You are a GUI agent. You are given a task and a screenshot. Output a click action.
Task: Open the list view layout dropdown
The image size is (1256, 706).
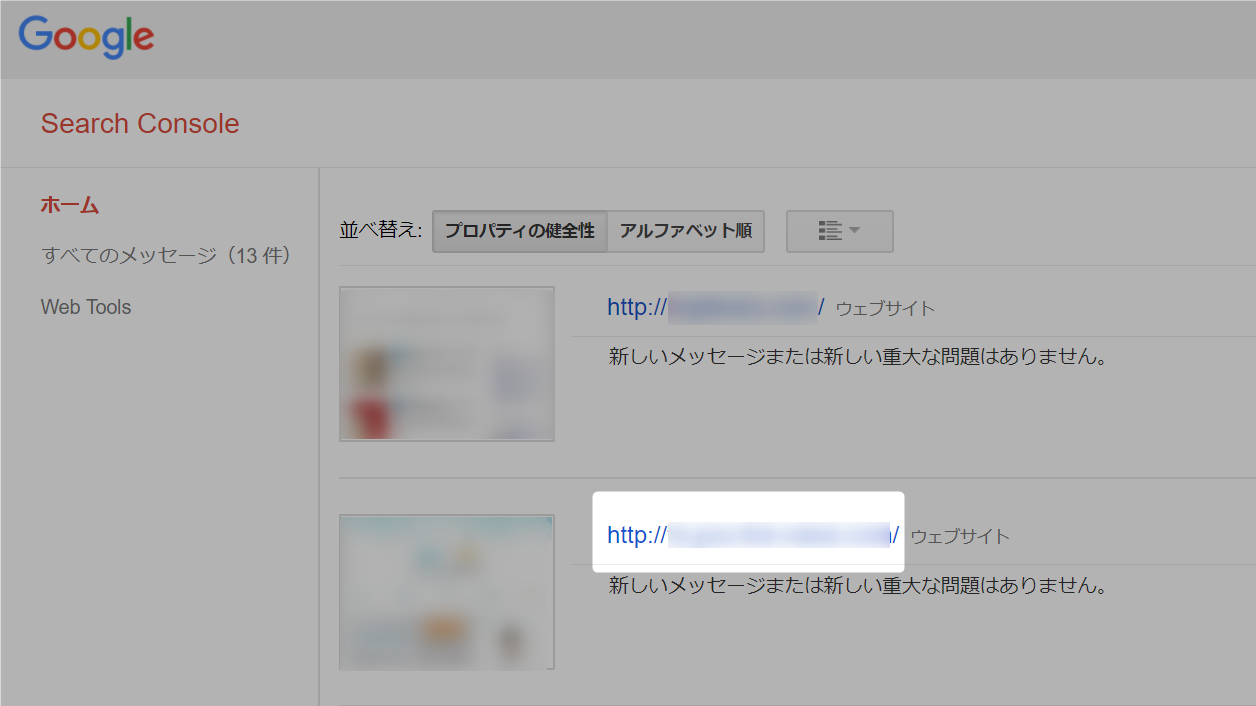pyautogui.click(x=840, y=231)
